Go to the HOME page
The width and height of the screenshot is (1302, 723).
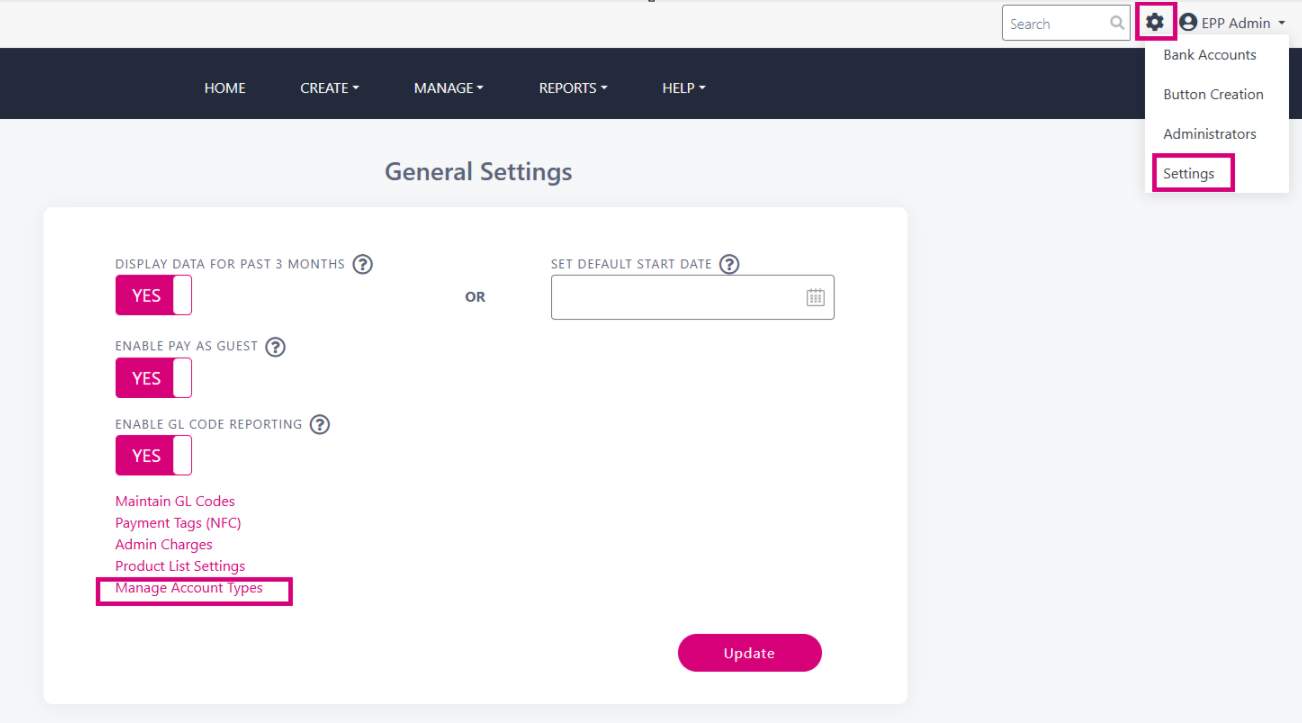pos(225,88)
